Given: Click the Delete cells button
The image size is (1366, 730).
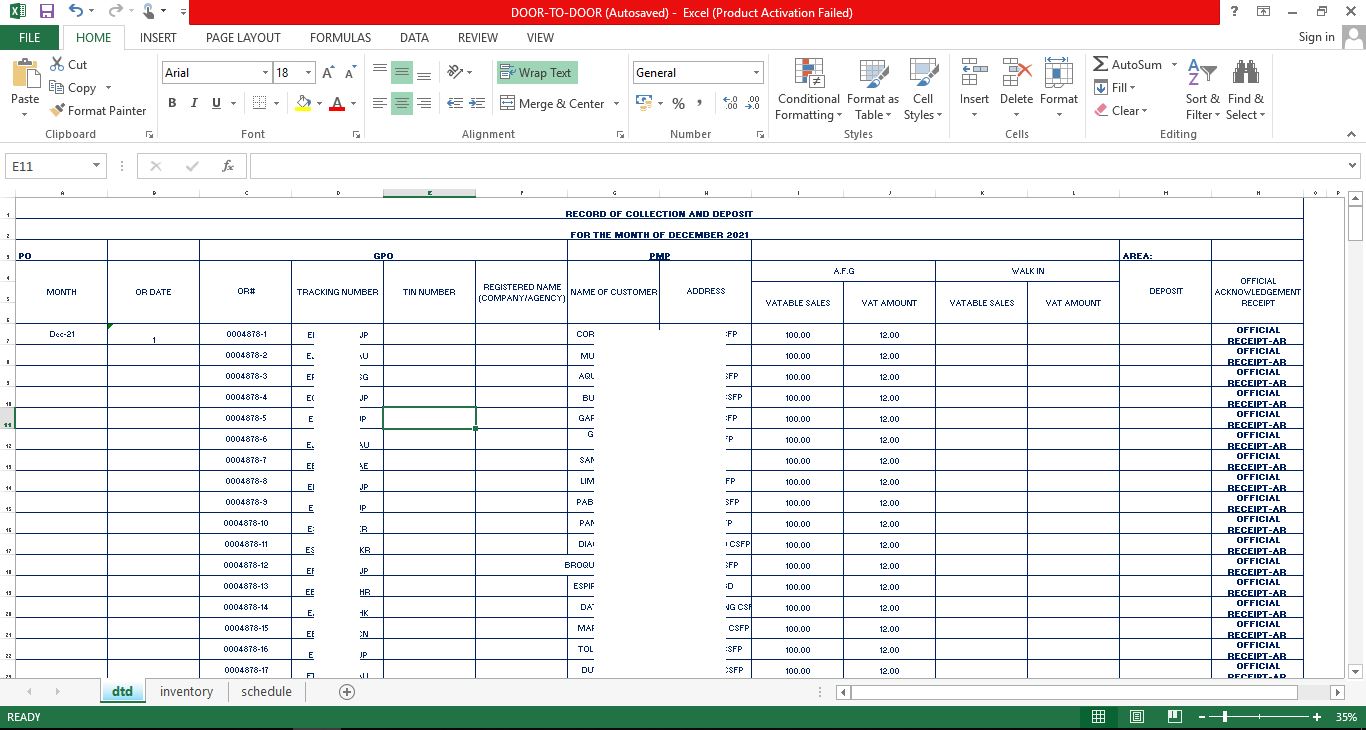Looking at the screenshot, I should 1016,89.
